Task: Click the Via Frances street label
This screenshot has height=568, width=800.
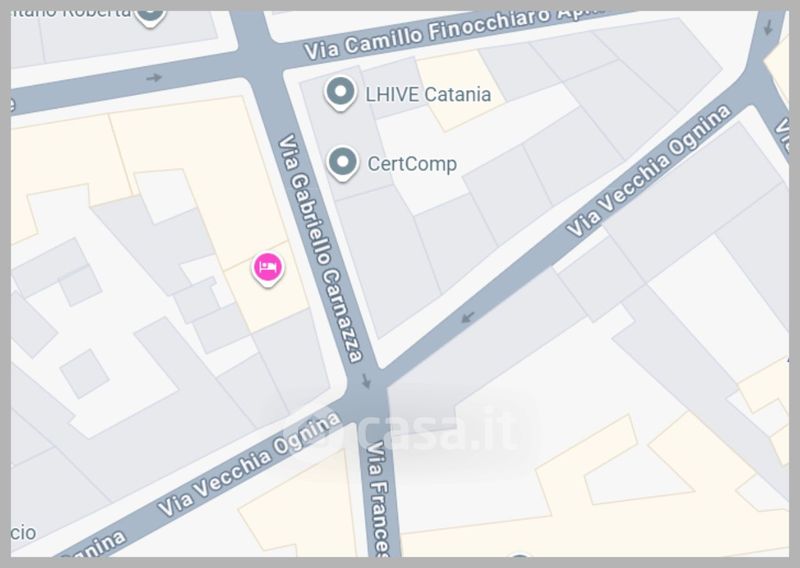Action: 379,499
